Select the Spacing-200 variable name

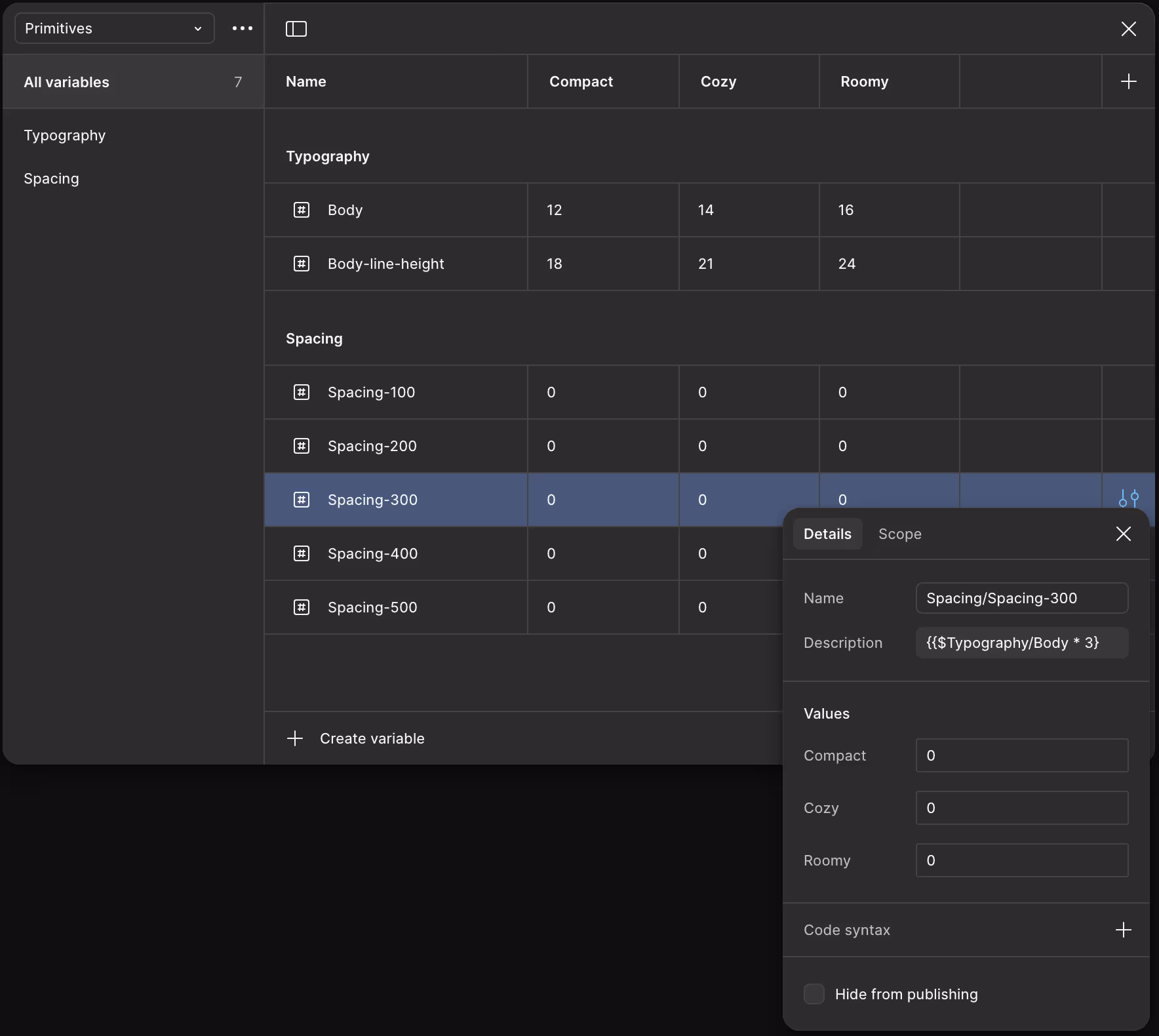(x=372, y=446)
